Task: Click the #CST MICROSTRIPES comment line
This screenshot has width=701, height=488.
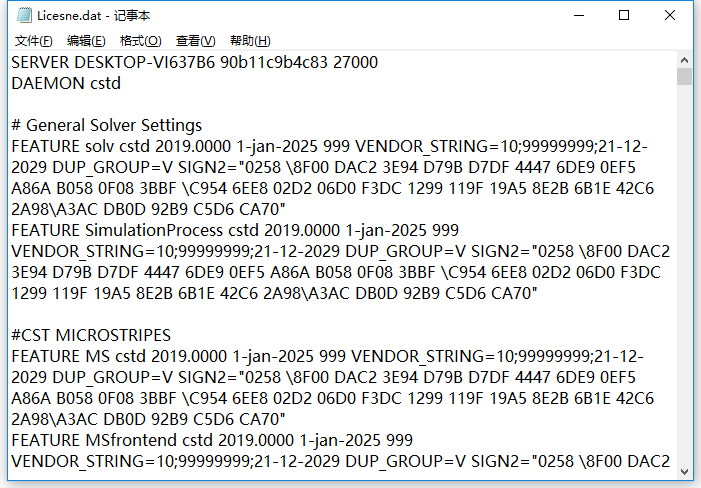Action: pyautogui.click(x=91, y=335)
